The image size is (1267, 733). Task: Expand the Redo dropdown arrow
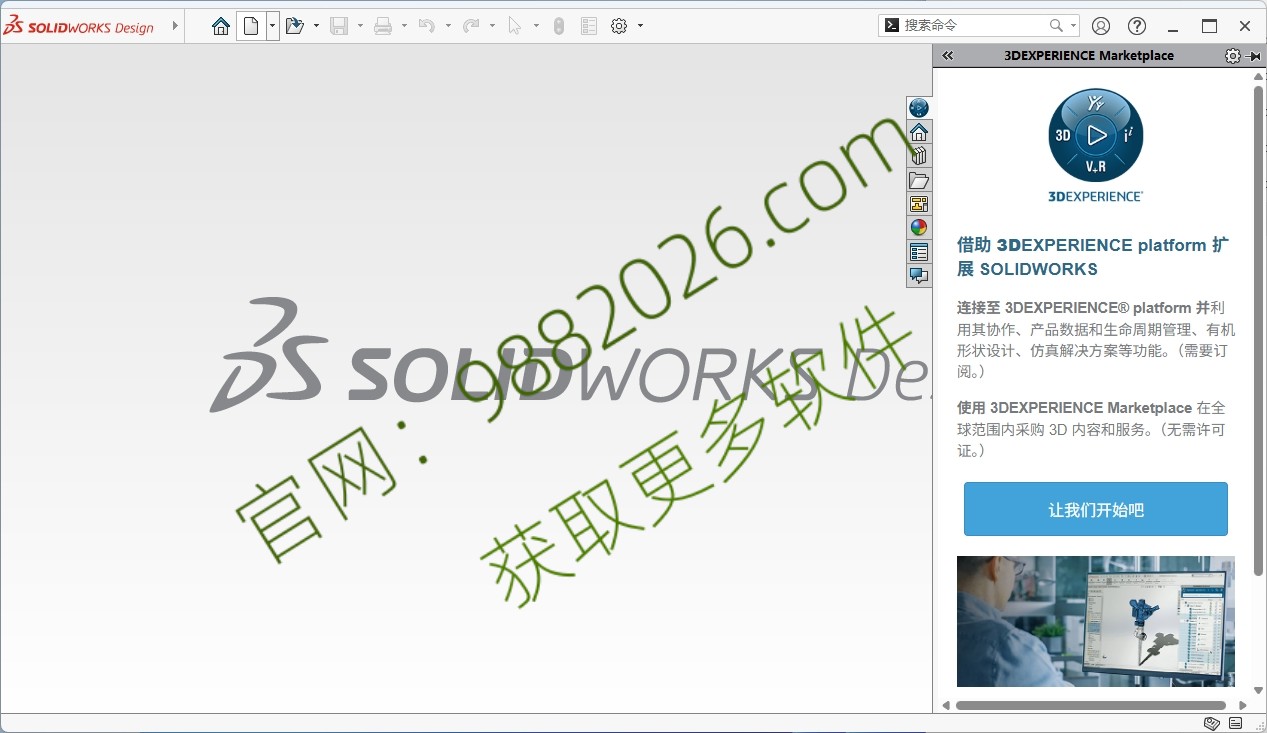click(492, 26)
